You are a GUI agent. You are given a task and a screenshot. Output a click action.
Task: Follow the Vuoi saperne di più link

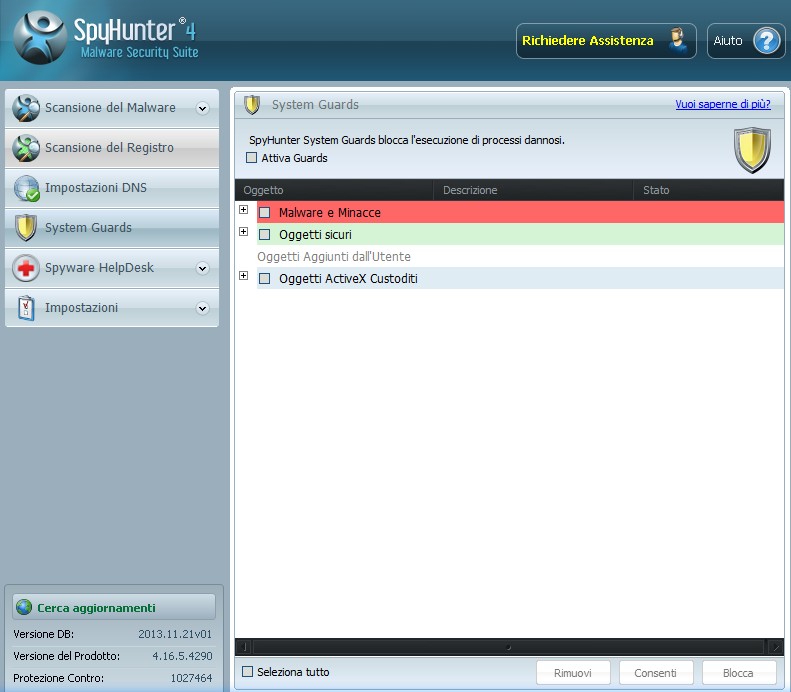[x=723, y=104]
